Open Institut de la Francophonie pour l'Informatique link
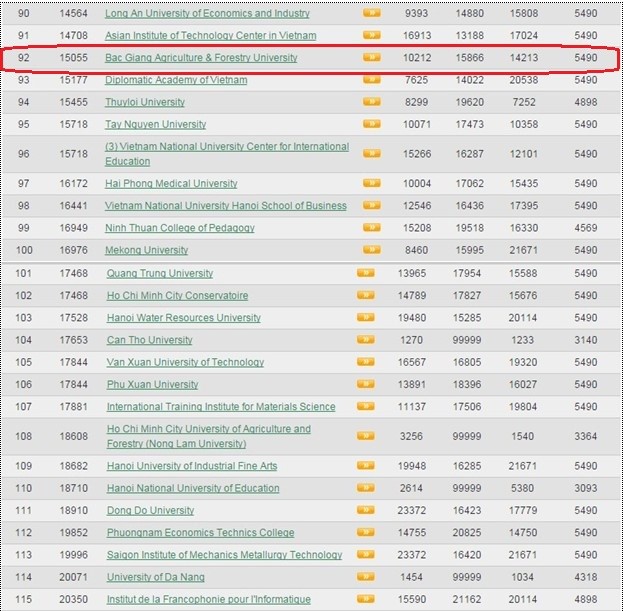The width and height of the screenshot is (623, 611). (x=209, y=599)
